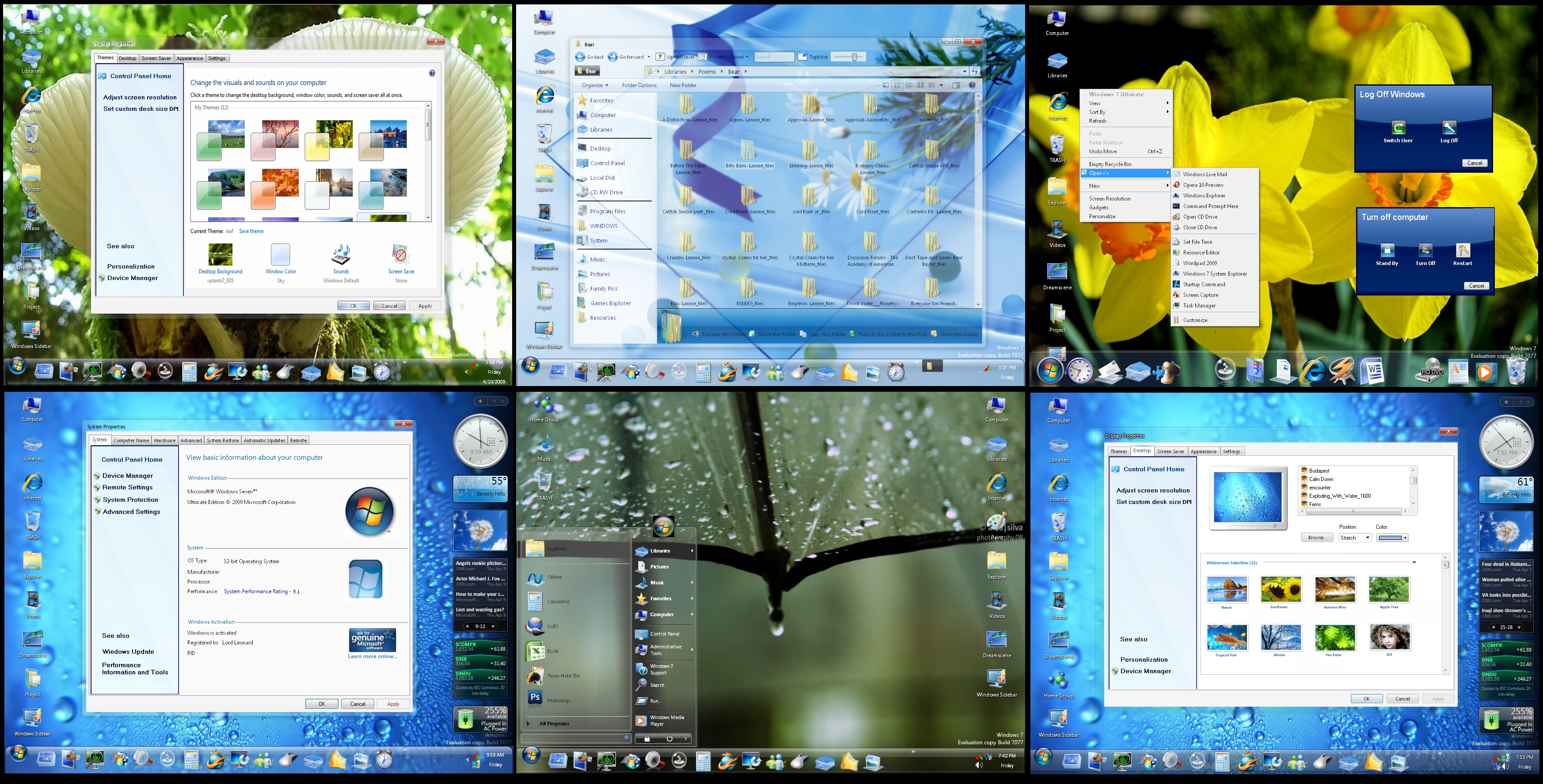Click the Turn Off icon
1543x784 pixels.
point(1425,250)
